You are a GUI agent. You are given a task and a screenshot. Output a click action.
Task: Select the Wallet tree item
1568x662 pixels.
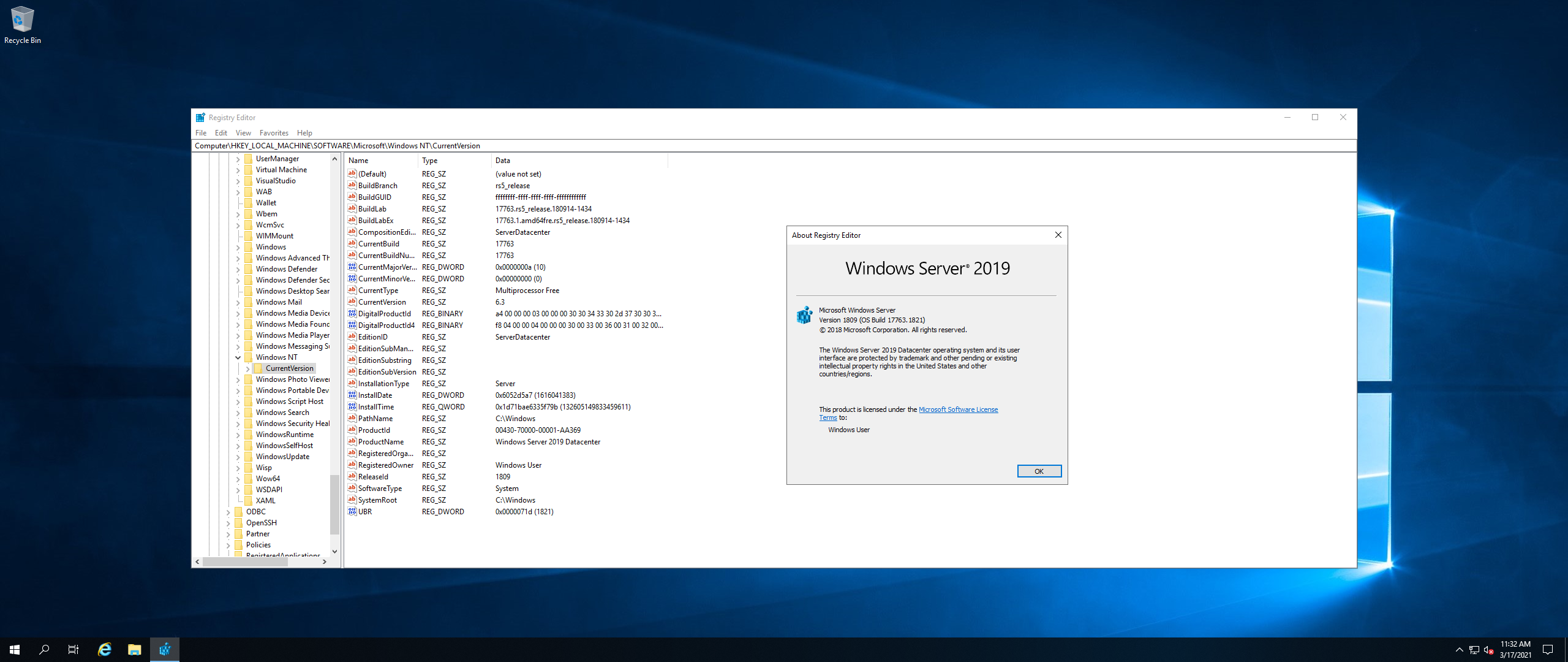(266, 203)
